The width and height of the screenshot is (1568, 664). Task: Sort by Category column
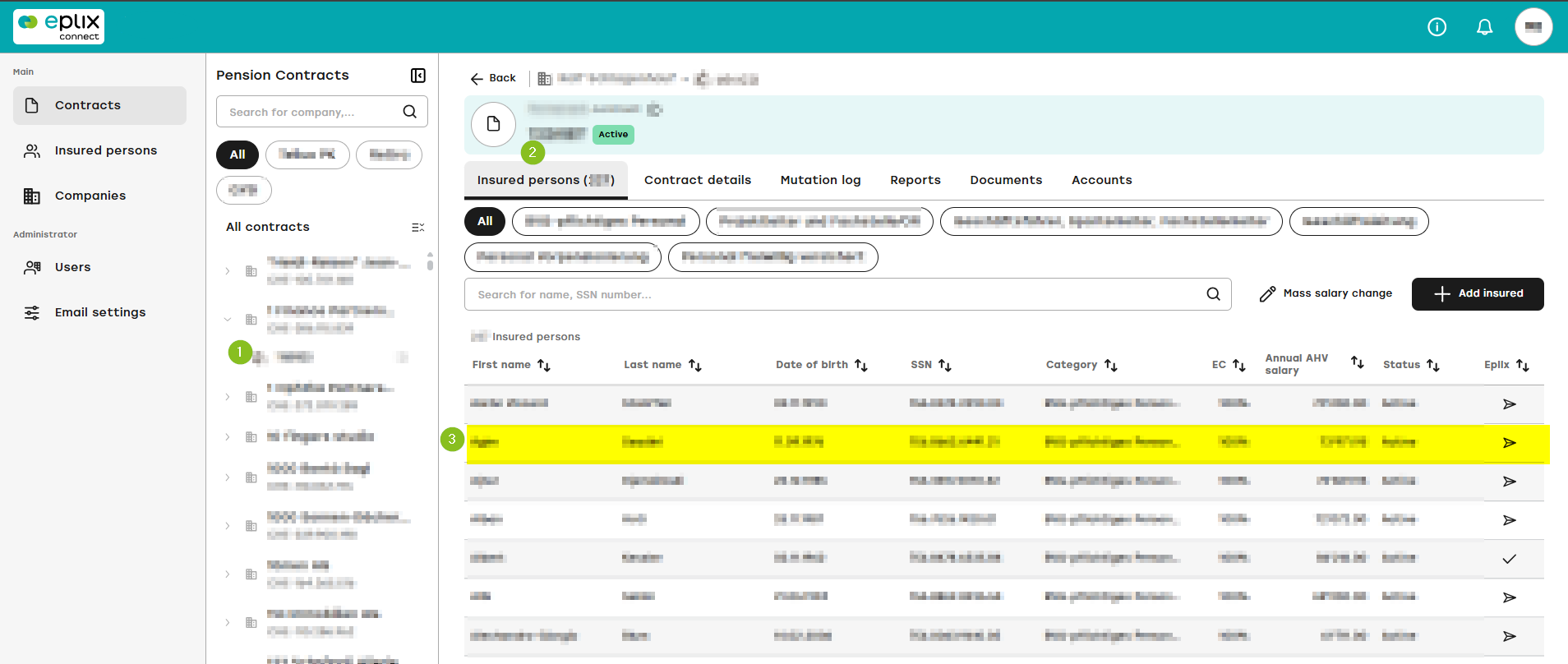[x=1111, y=365]
